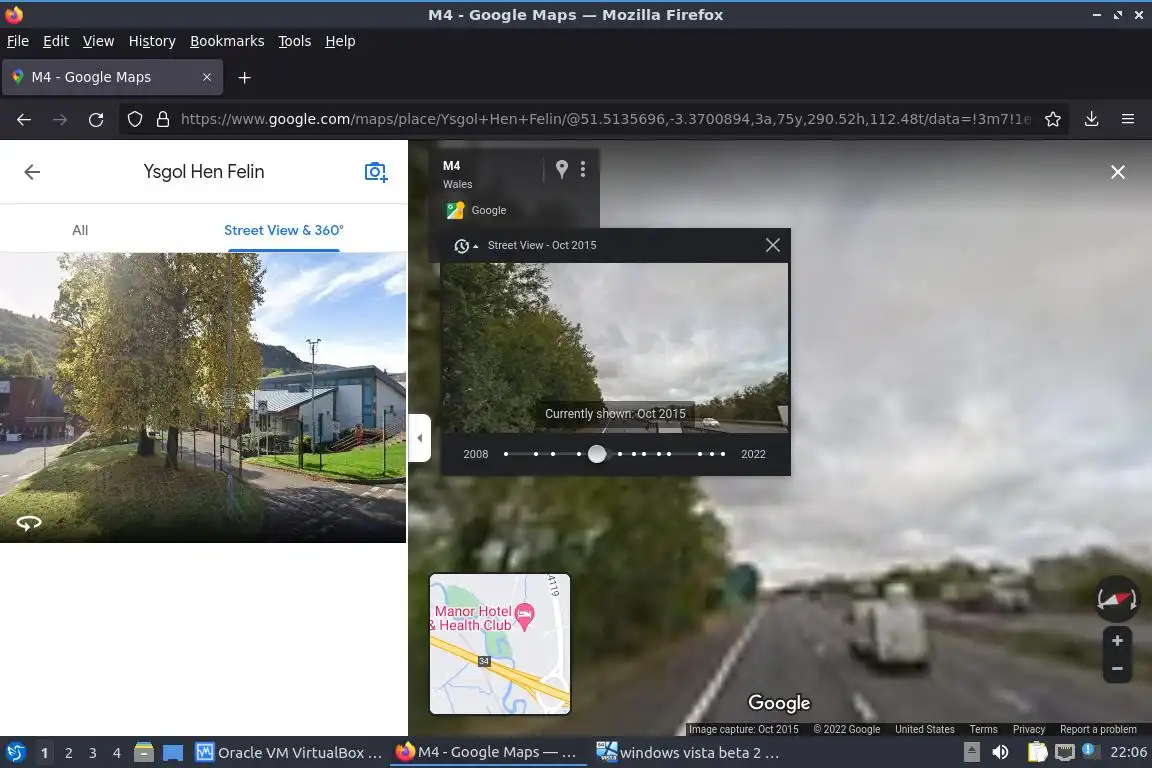Click the network monitor tray icon
The height and width of the screenshot is (768, 1152).
[x=1064, y=752]
